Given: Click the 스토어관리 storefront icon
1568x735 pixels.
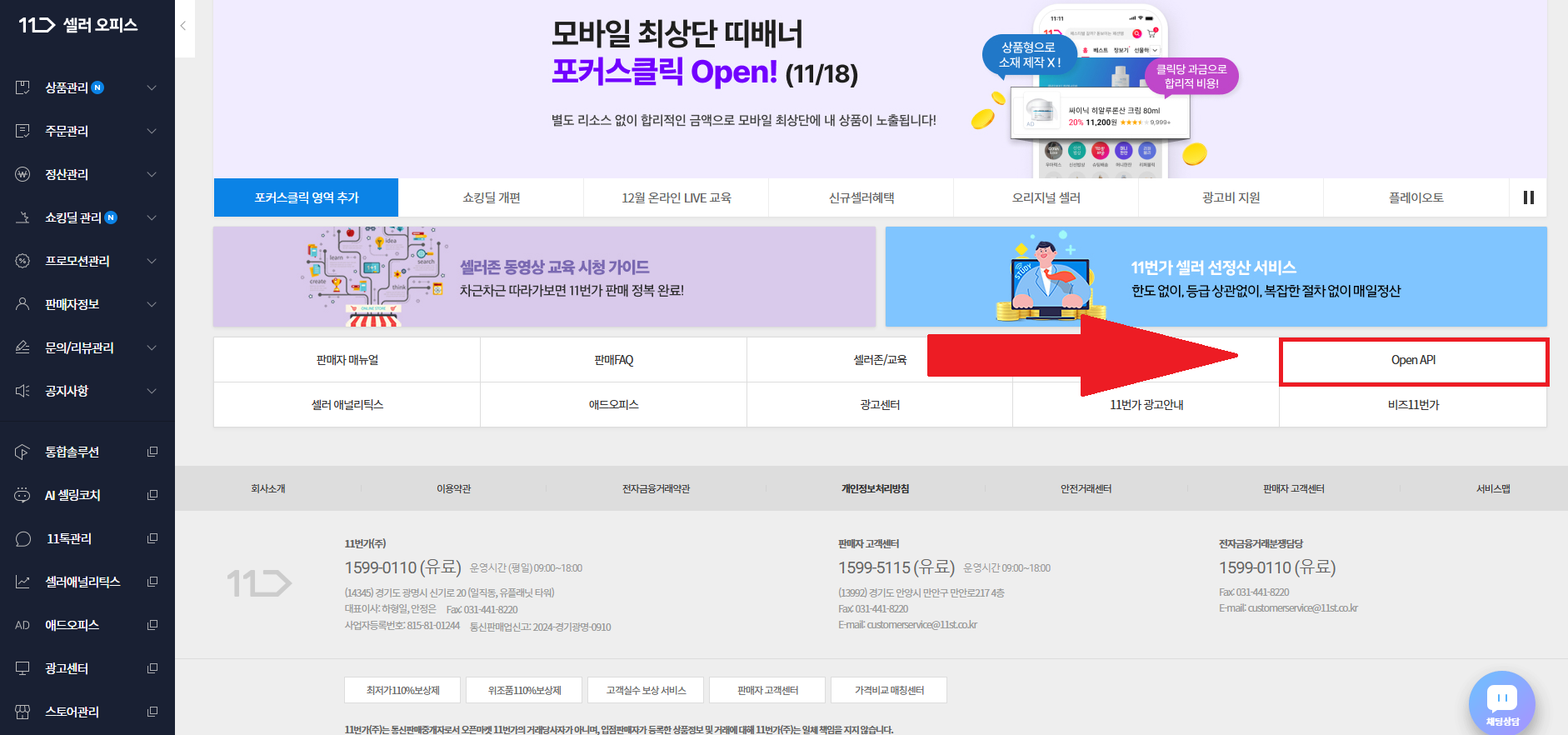Looking at the screenshot, I should click(22, 712).
